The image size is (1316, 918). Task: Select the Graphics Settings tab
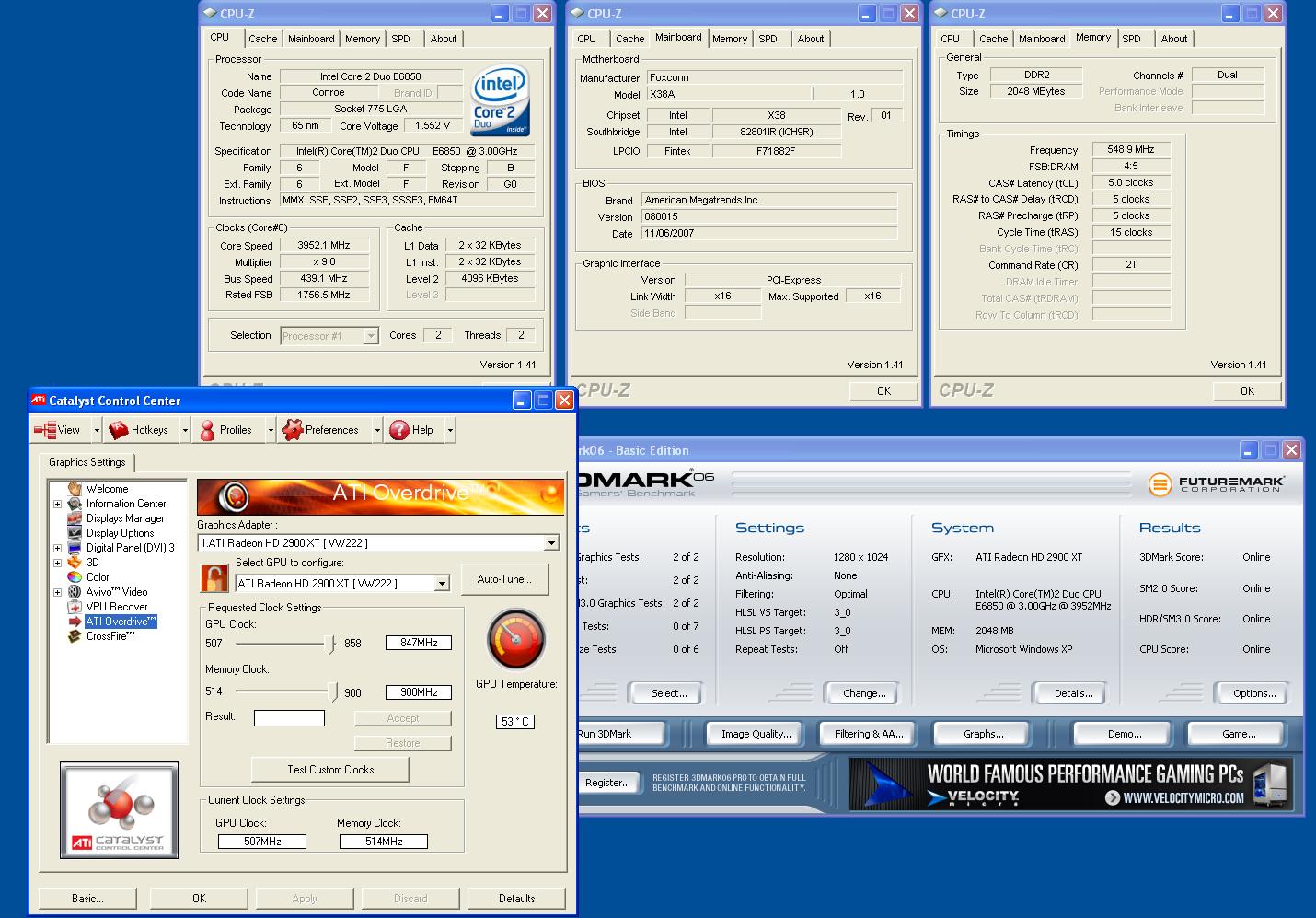coord(87,462)
